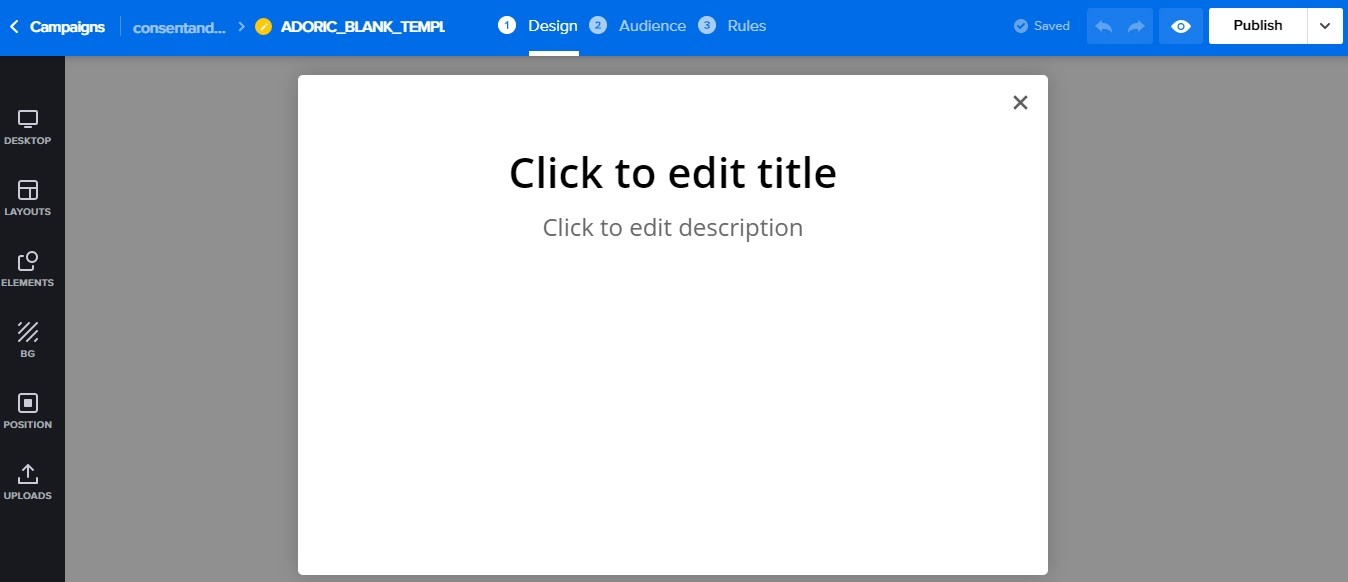Open the Campaigns link
This screenshot has width=1348, height=582.
pos(66,26)
